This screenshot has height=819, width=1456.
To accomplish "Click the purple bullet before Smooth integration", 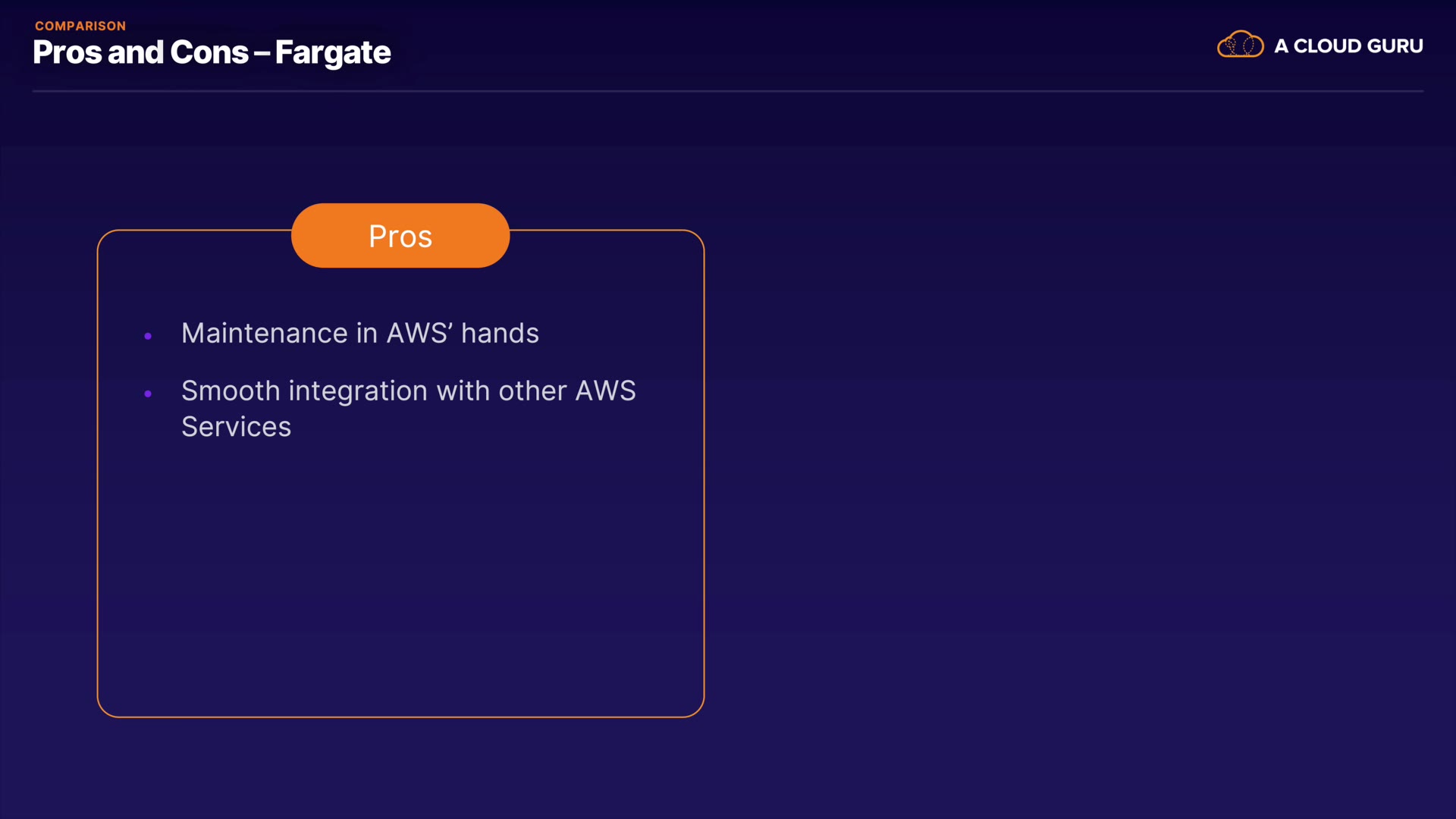I will (148, 393).
